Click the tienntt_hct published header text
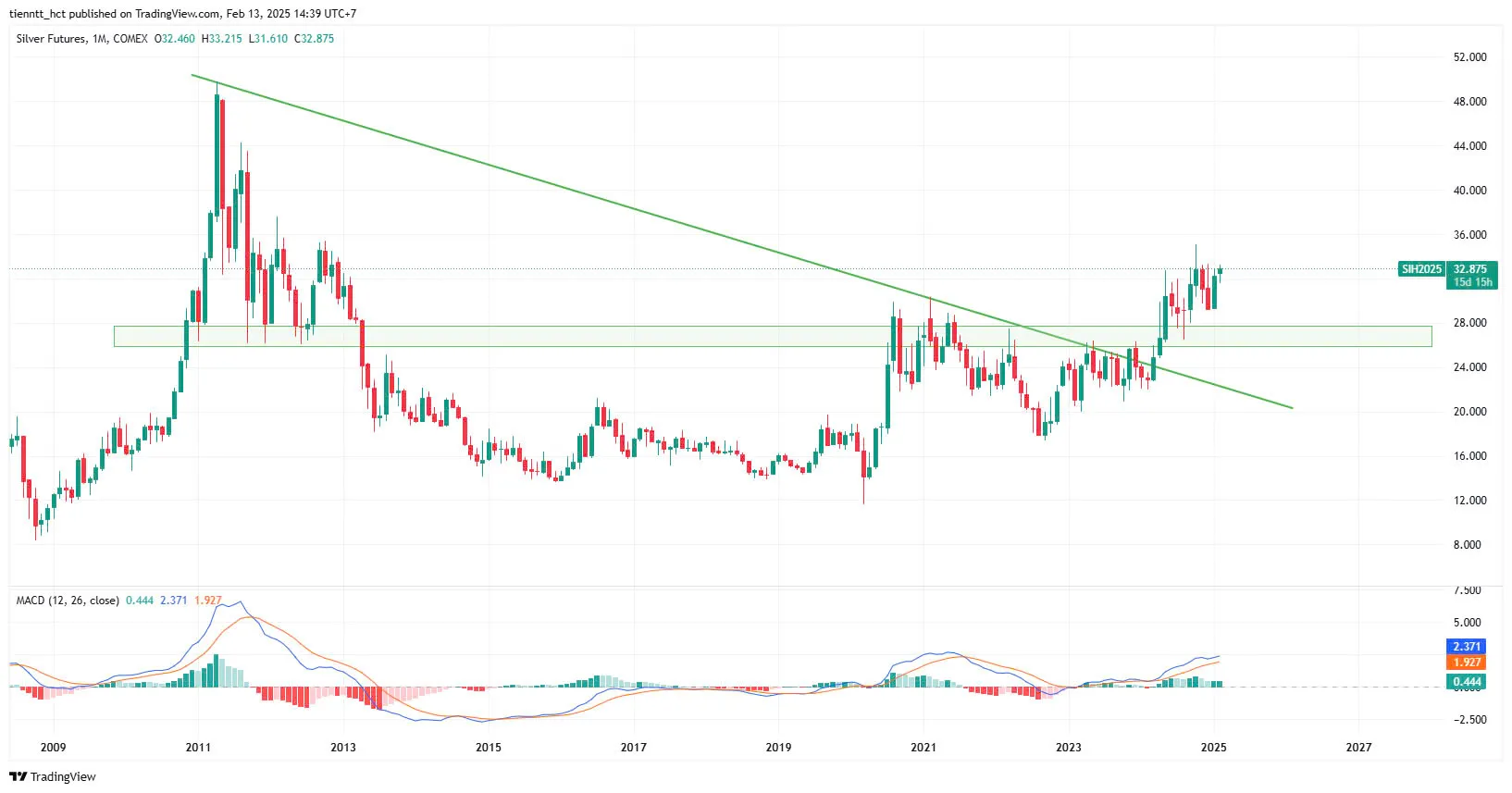This screenshot has width=1512, height=793. [182, 14]
